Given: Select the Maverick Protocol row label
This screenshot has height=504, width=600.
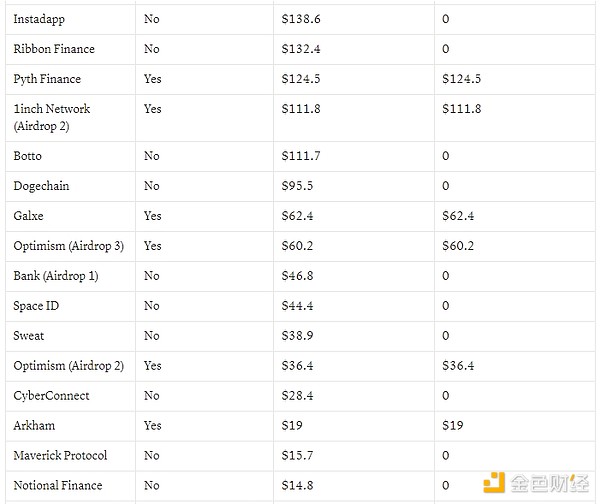Looking at the screenshot, I should (60, 456).
